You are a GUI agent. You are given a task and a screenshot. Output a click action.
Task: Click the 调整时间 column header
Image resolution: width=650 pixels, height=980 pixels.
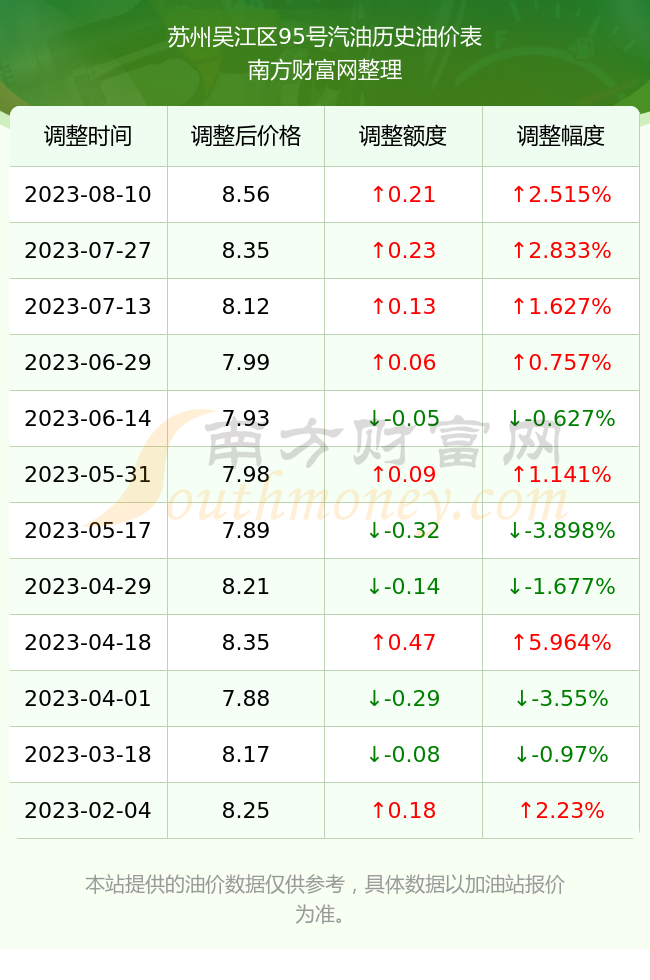88,136
